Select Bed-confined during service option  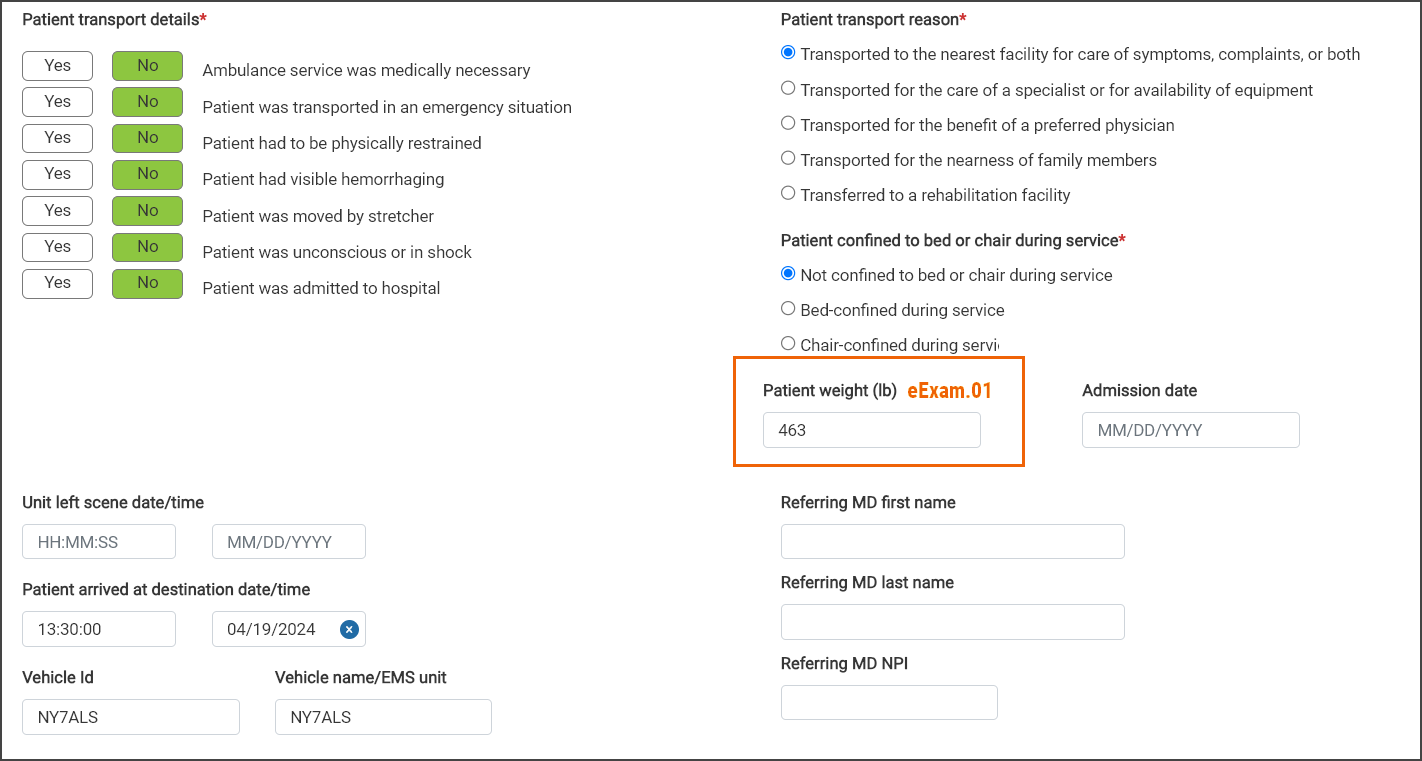[x=788, y=308]
